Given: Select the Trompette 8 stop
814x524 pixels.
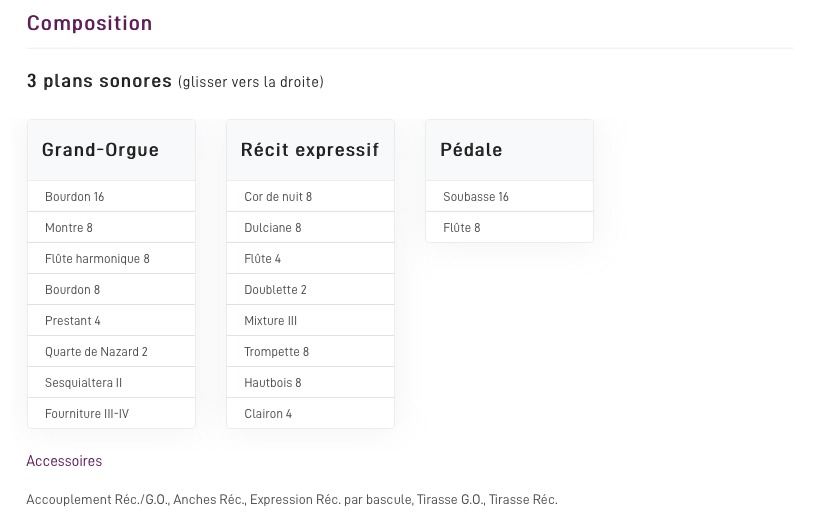Looking at the screenshot, I should (x=277, y=352).
